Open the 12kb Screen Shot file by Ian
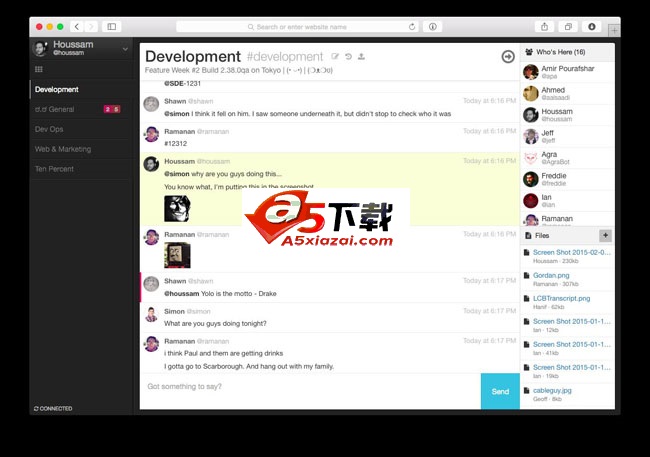 (x=572, y=321)
